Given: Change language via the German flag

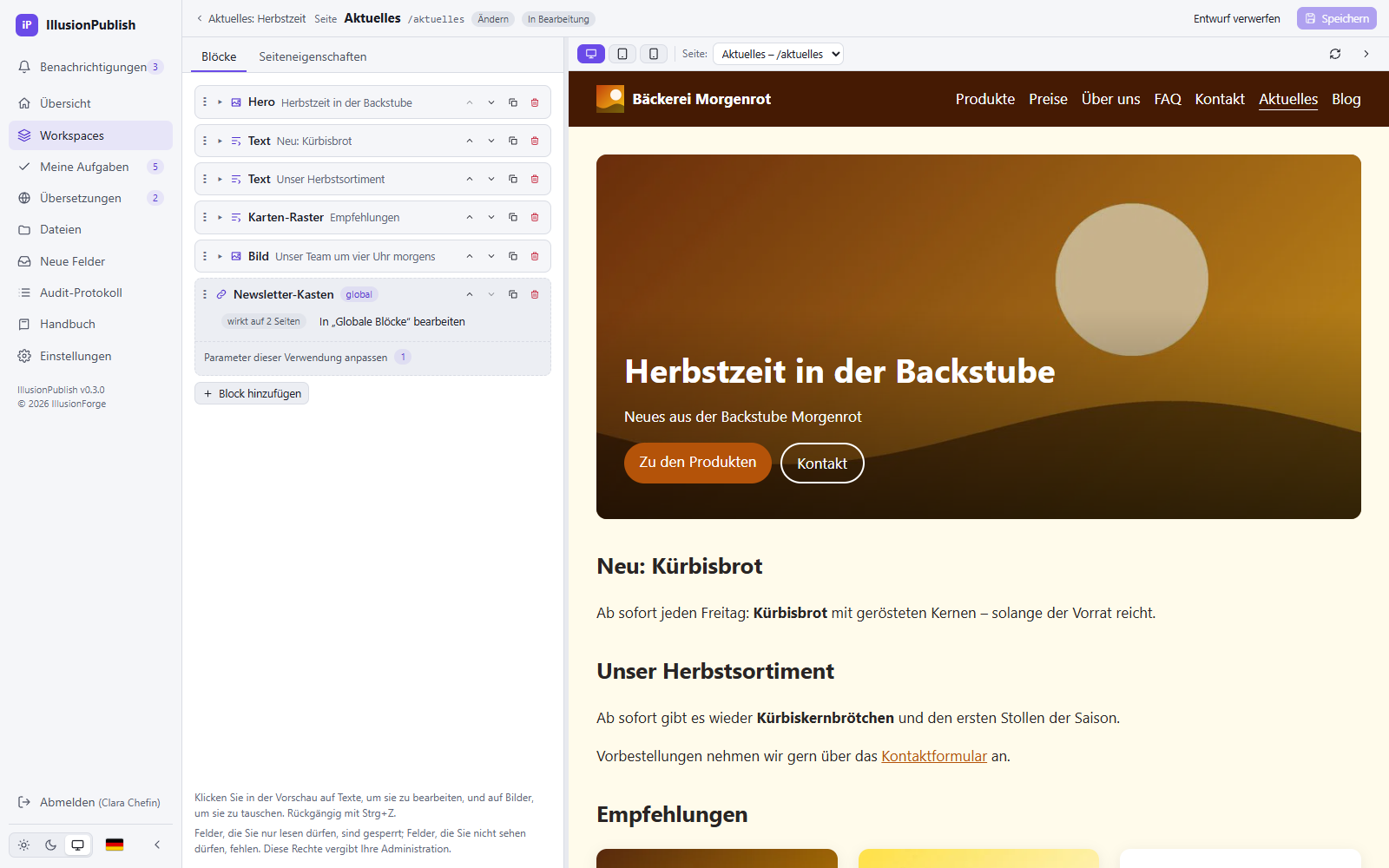Looking at the screenshot, I should tap(115, 845).
